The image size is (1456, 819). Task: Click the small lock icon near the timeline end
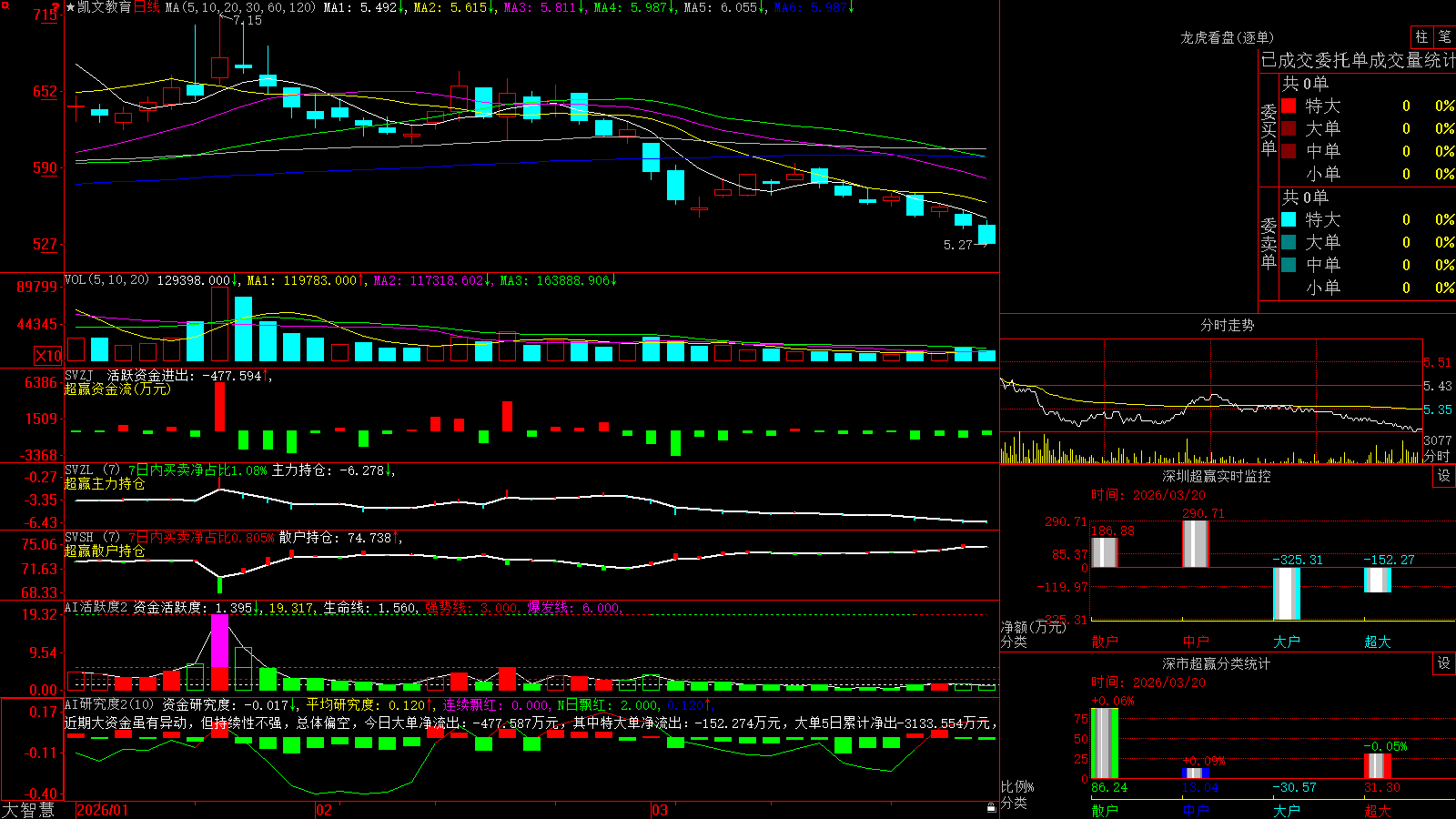[x=992, y=807]
